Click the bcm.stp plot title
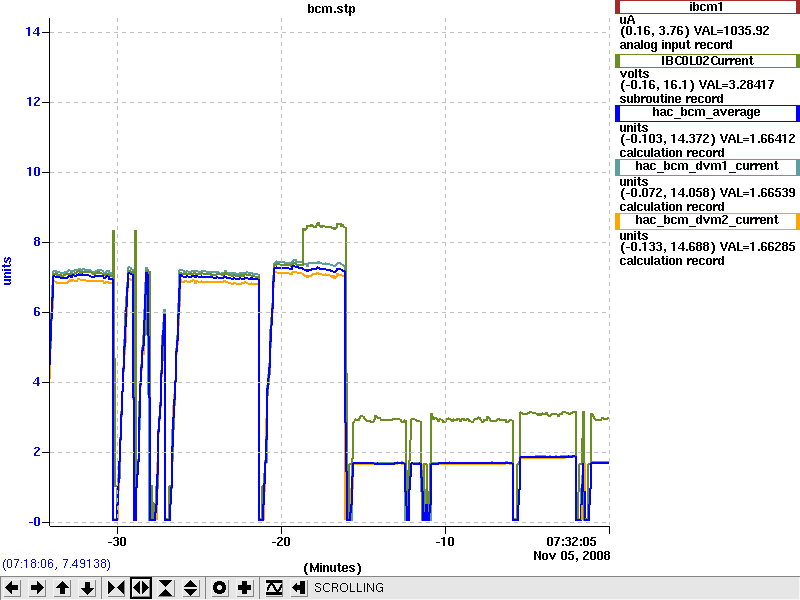Screen dimensions: 800x600 [x=331, y=9]
